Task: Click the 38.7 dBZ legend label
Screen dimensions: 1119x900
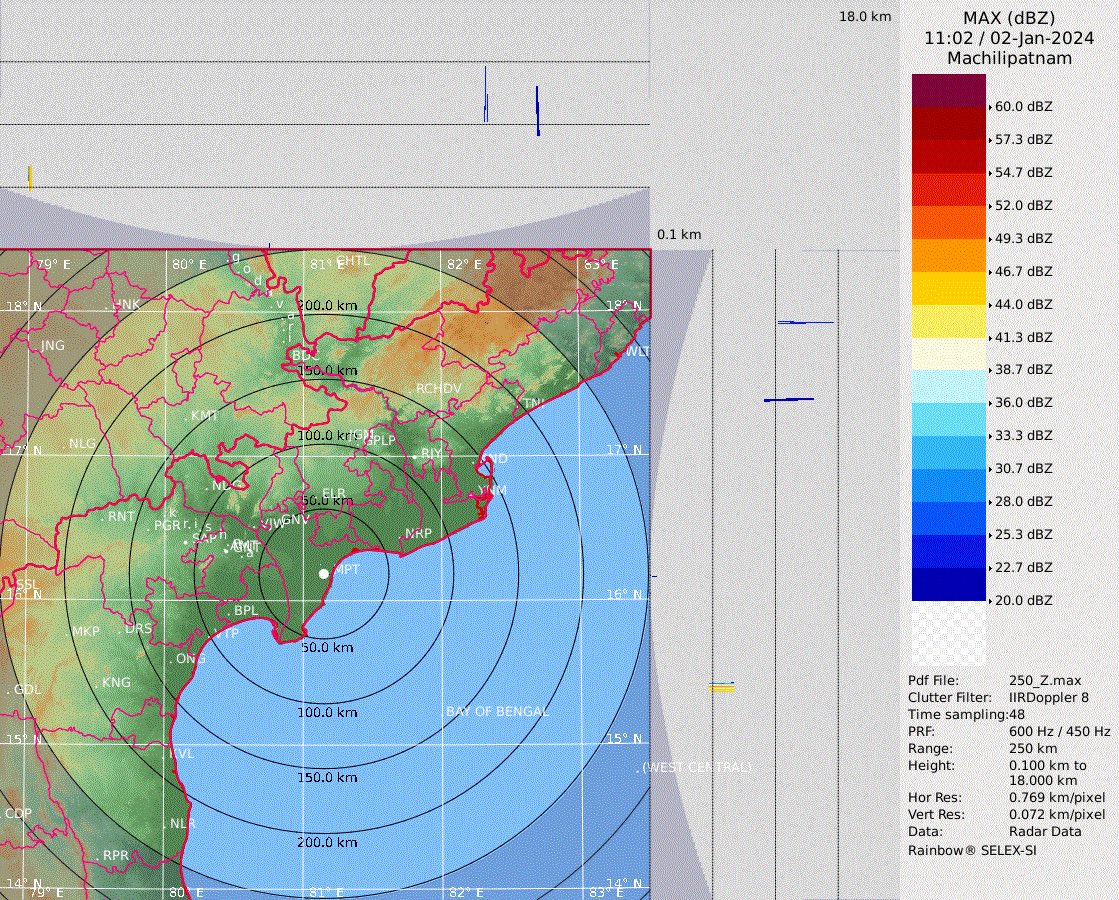Action: point(1023,370)
